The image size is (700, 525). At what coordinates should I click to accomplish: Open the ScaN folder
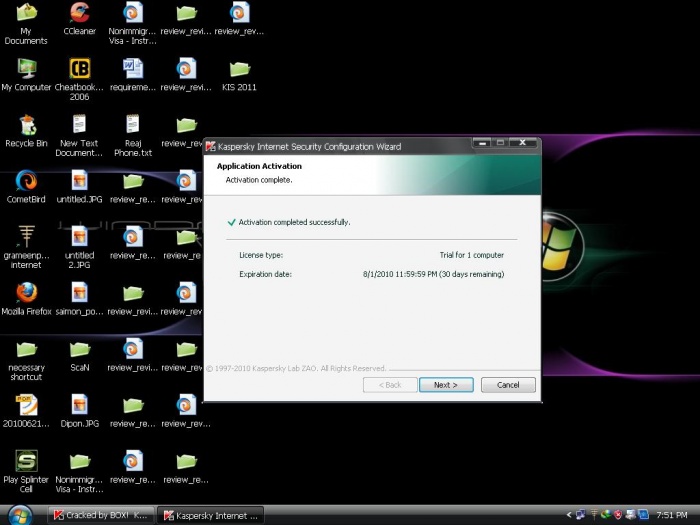(x=79, y=355)
